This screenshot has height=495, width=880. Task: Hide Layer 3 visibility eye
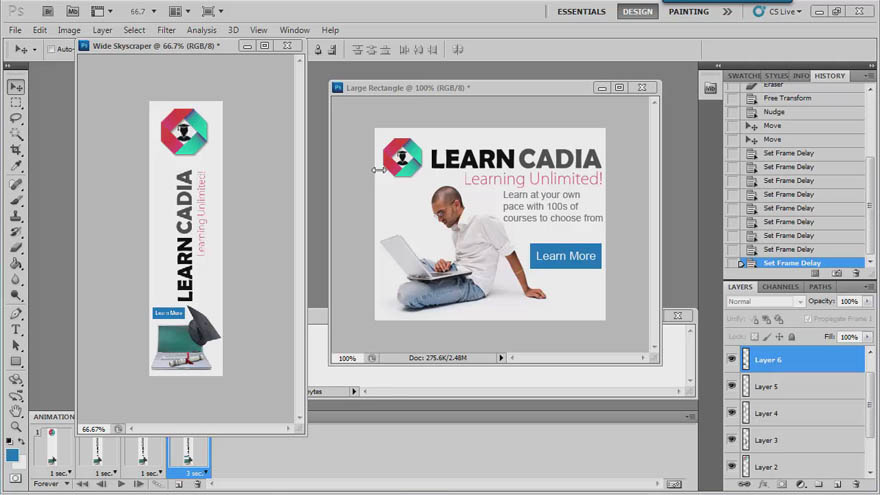click(732, 439)
